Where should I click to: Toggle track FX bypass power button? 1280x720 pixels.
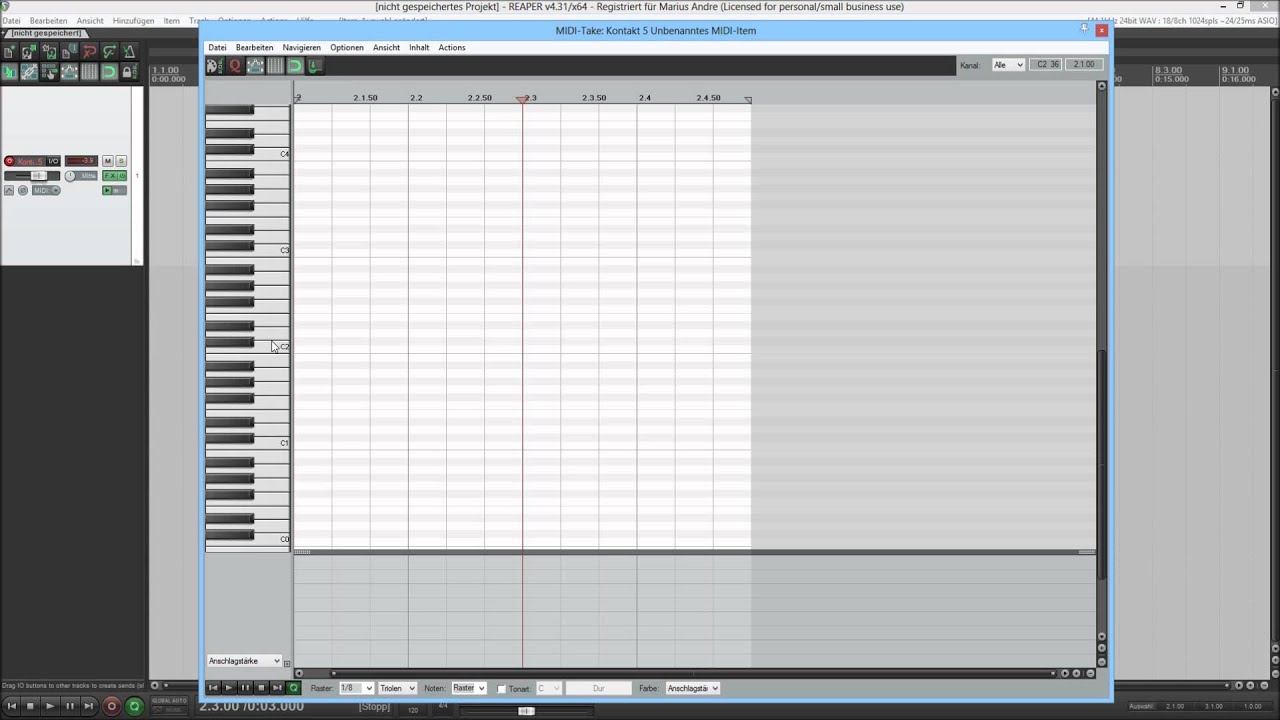click(x=122, y=176)
